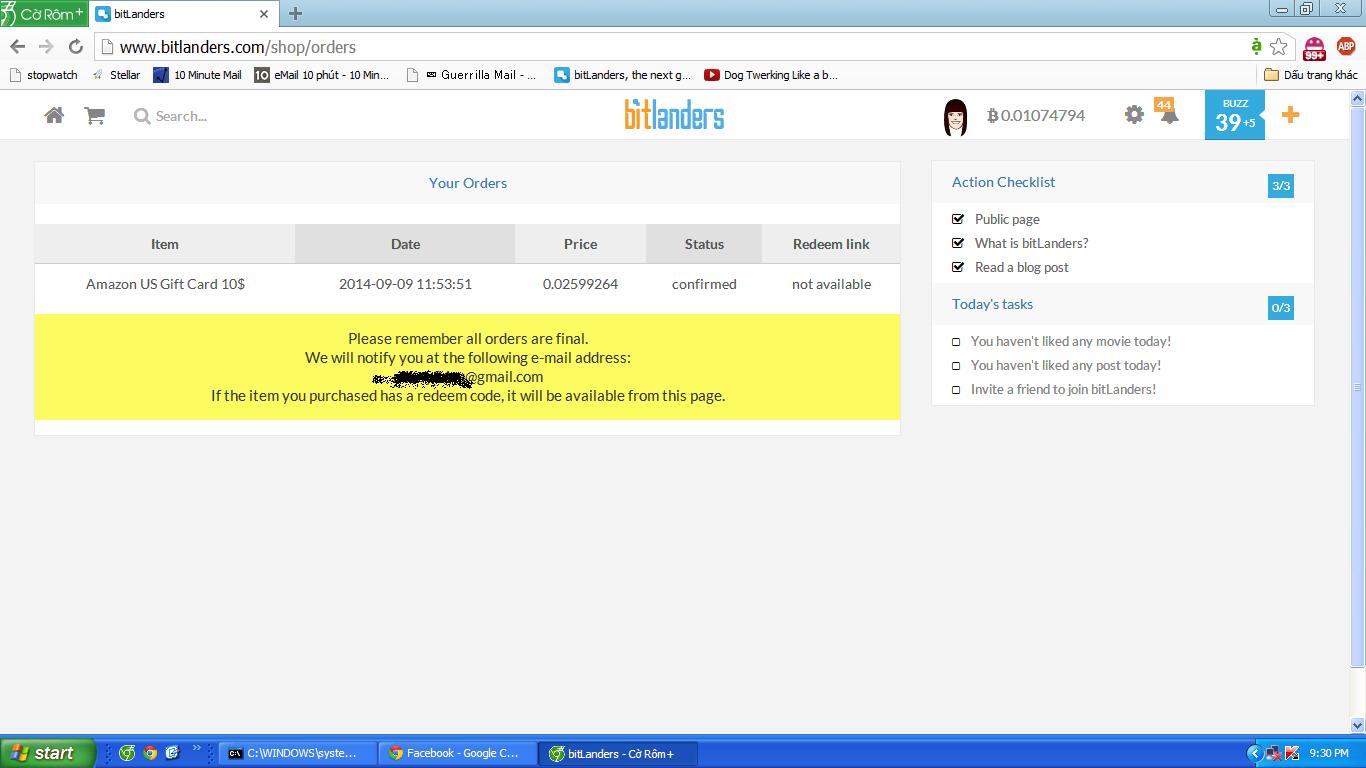Screen dimensions: 1366x768
Task: Go to the bitLanders home icon
Action: [54, 116]
